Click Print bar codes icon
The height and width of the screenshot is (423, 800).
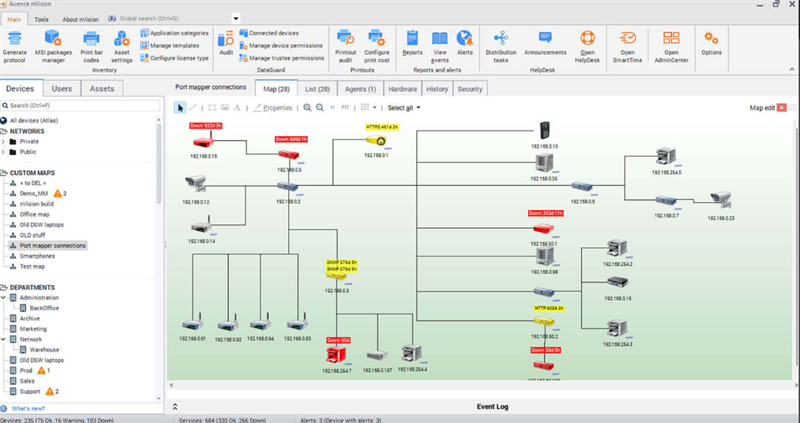(91, 39)
